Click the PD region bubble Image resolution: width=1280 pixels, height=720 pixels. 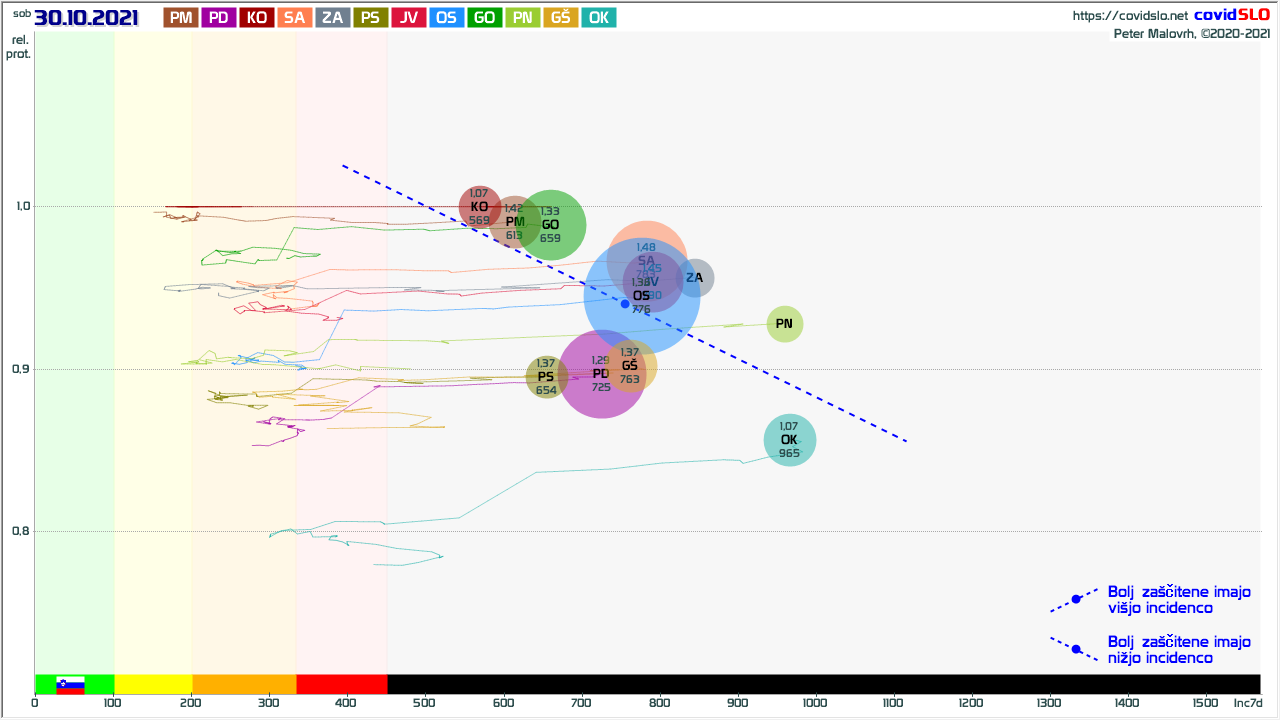coord(600,373)
